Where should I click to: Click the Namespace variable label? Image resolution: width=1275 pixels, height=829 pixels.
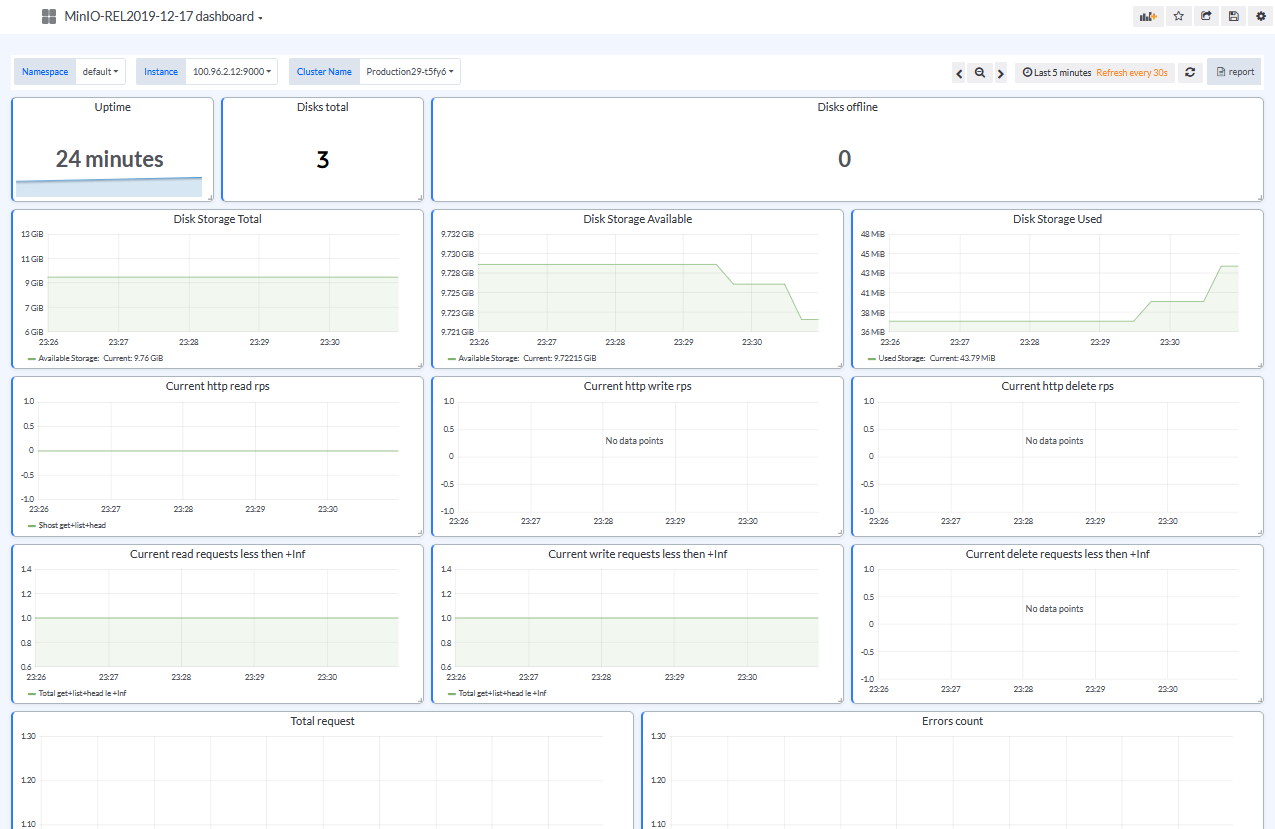(x=45, y=72)
